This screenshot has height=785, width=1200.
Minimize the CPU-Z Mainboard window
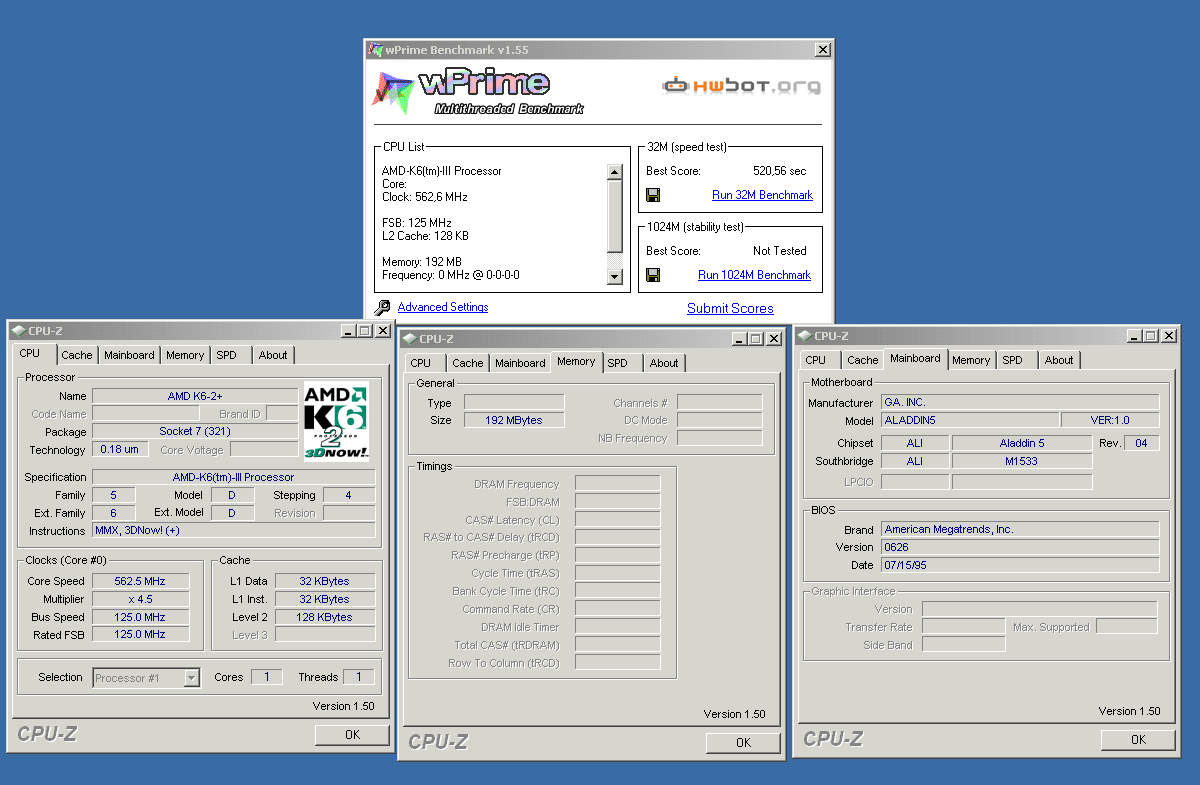(x=1135, y=336)
